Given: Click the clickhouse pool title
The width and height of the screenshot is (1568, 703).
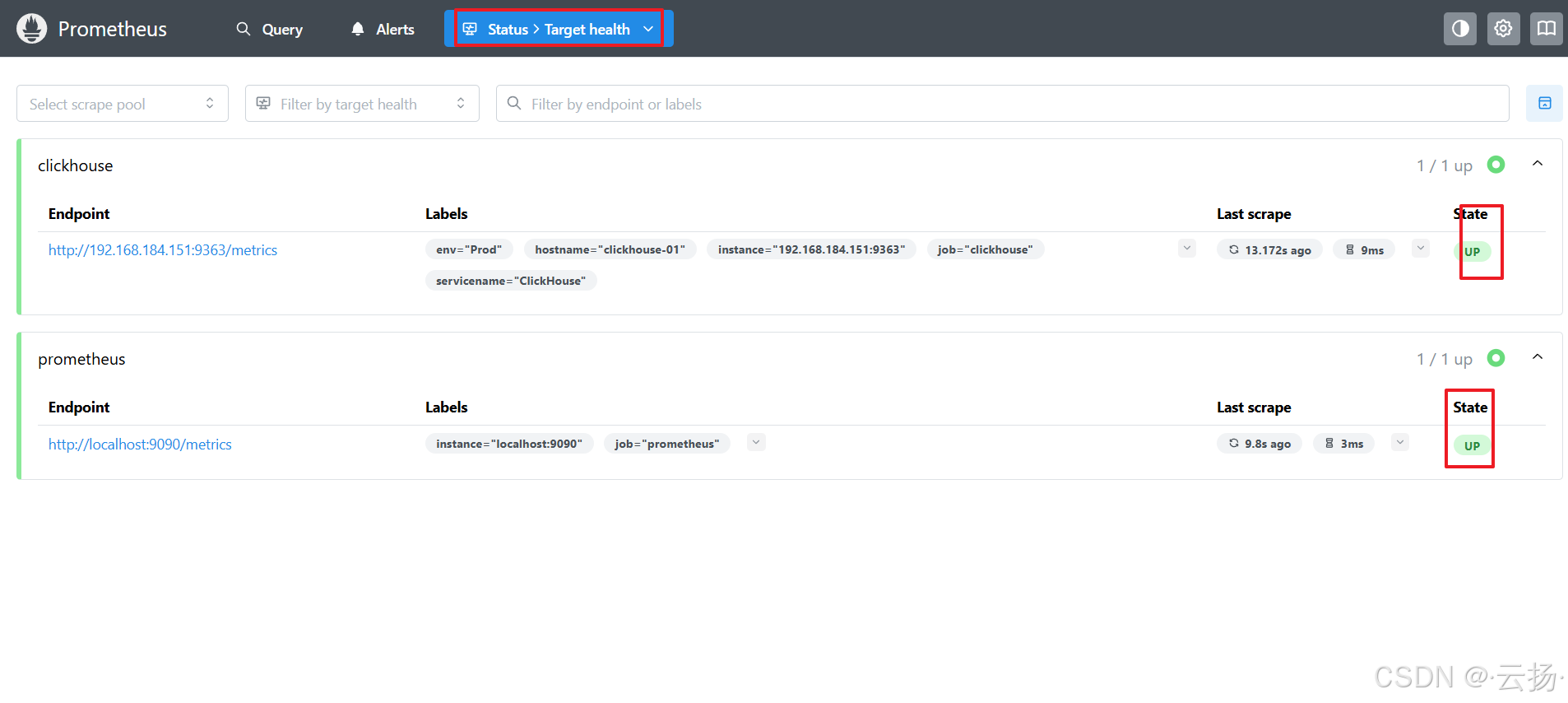Looking at the screenshot, I should (x=76, y=165).
